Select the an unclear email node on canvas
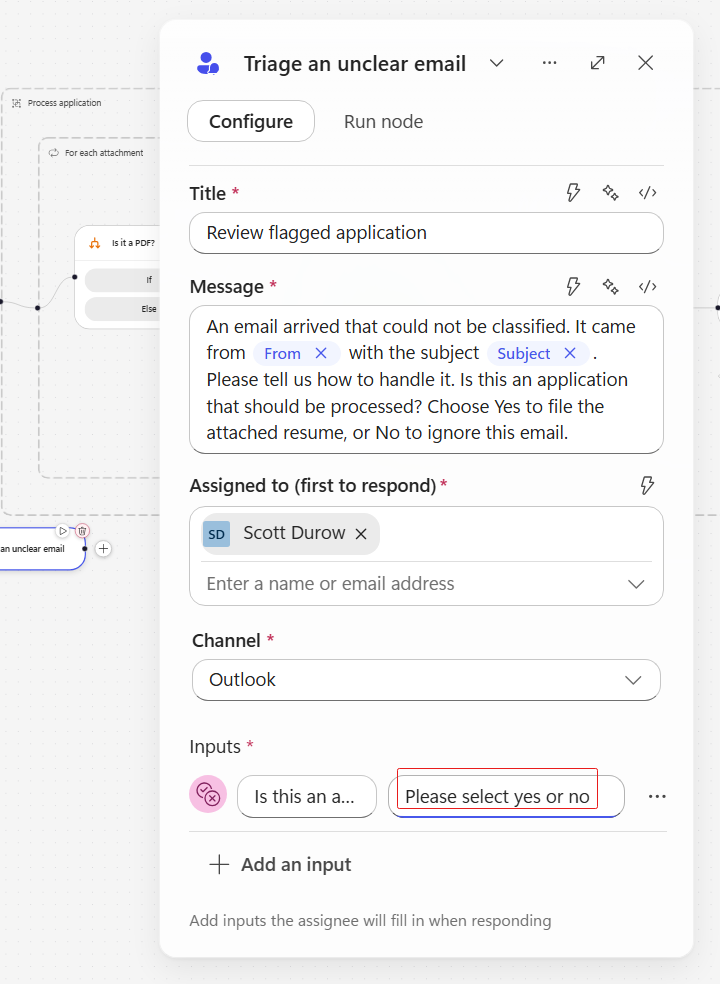This screenshot has height=984, width=720. tap(41, 549)
